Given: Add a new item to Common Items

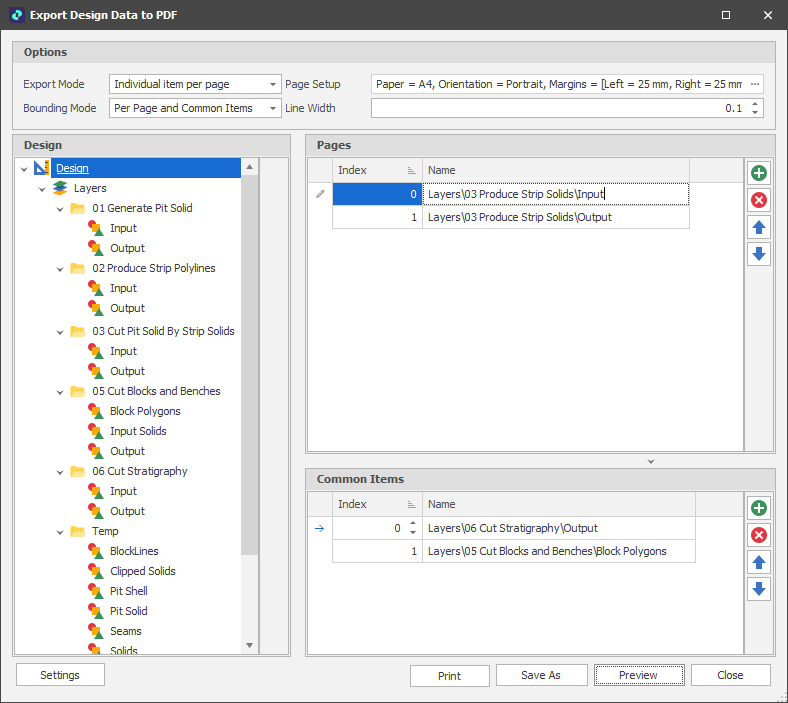Looking at the screenshot, I should [759, 508].
